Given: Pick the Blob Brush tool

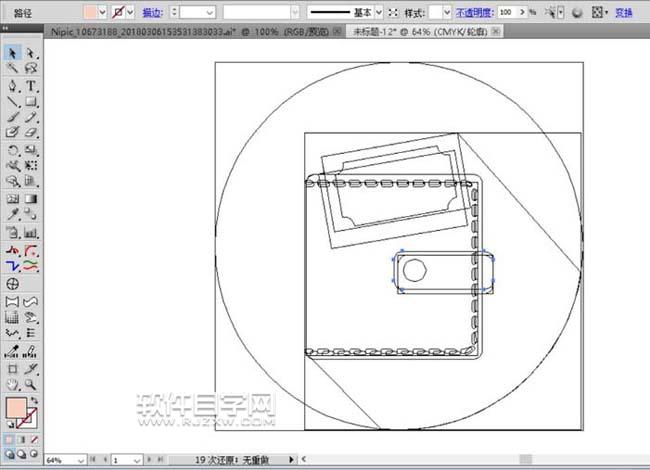Looking at the screenshot, I should [x=12, y=132].
